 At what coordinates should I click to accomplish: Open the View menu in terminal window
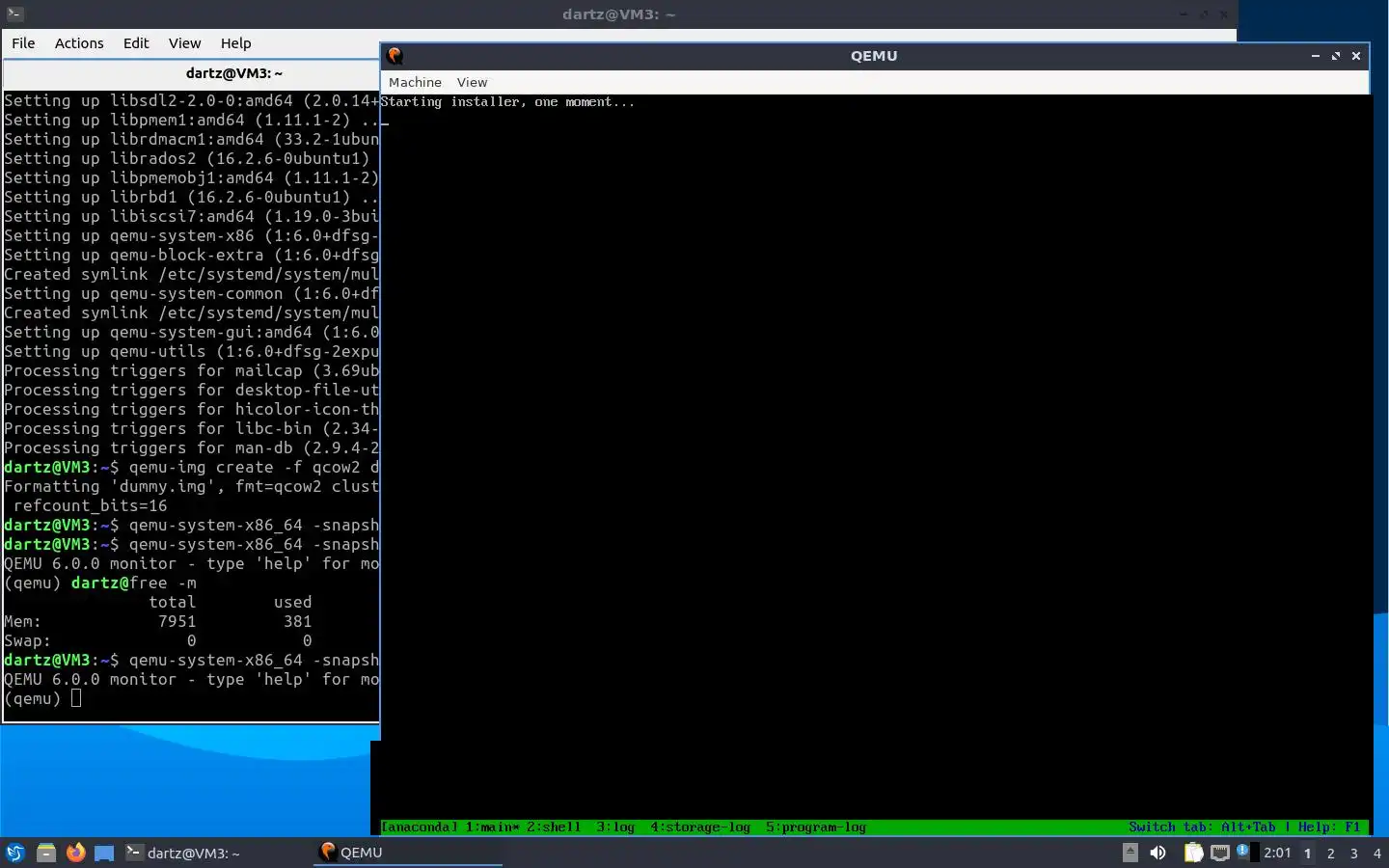pyautogui.click(x=184, y=43)
